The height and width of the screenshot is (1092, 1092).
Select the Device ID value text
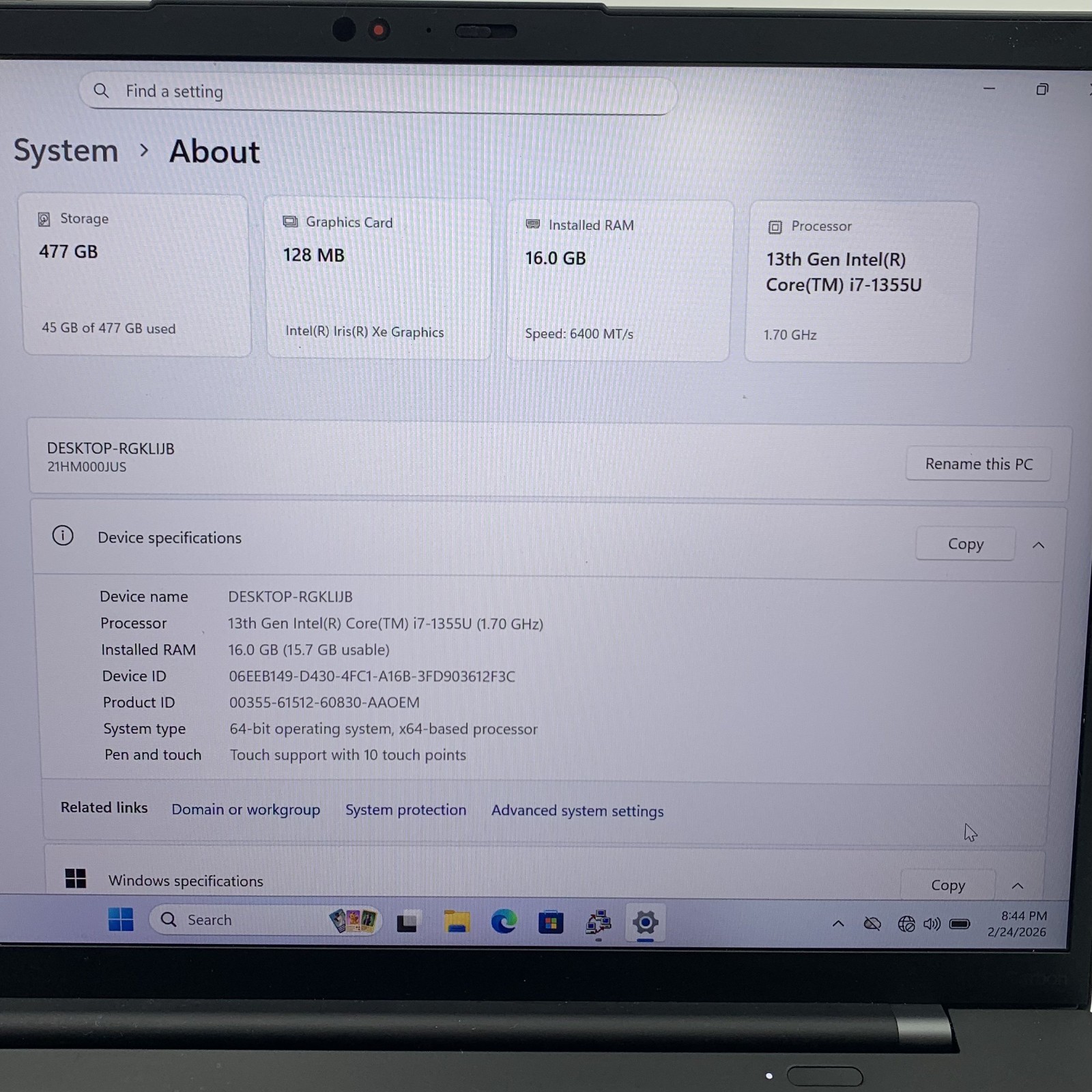pyautogui.click(x=372, y=676)
